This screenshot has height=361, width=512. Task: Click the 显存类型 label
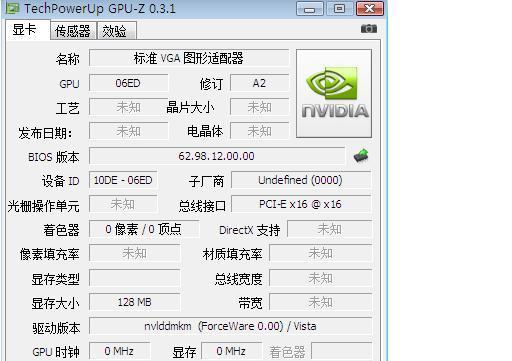55,279
